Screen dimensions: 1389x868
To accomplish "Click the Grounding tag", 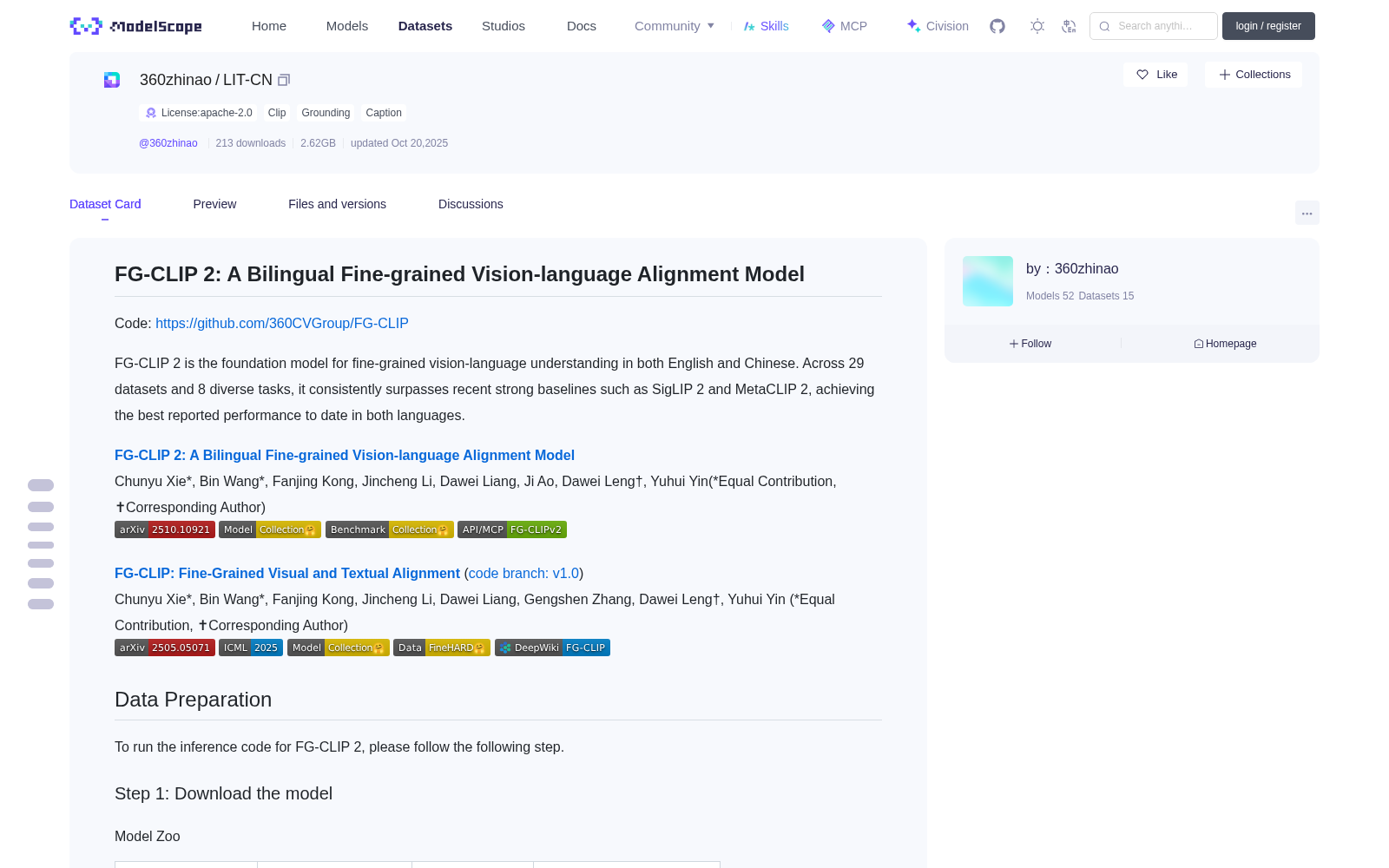I will [x=326, y=113].
